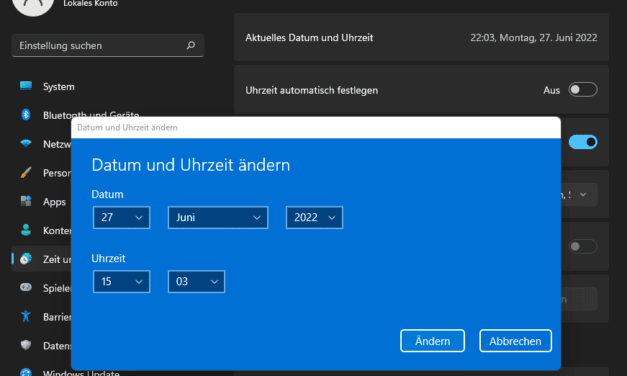This screenshot has height=376, width=627.
Task: Open the month dropdown showing Juni
Action: point(218,218)
